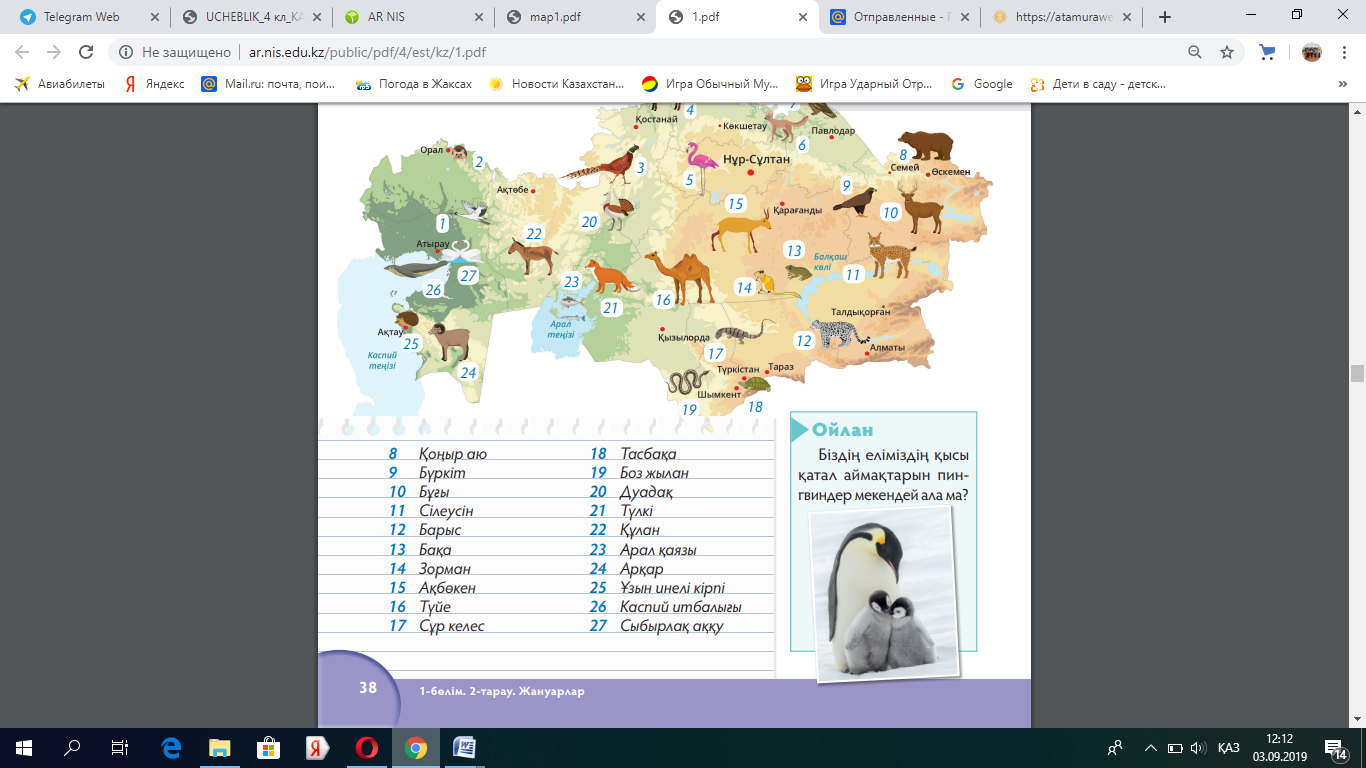Switch the ҚАЗ keyboard language

pos(1229,748)
